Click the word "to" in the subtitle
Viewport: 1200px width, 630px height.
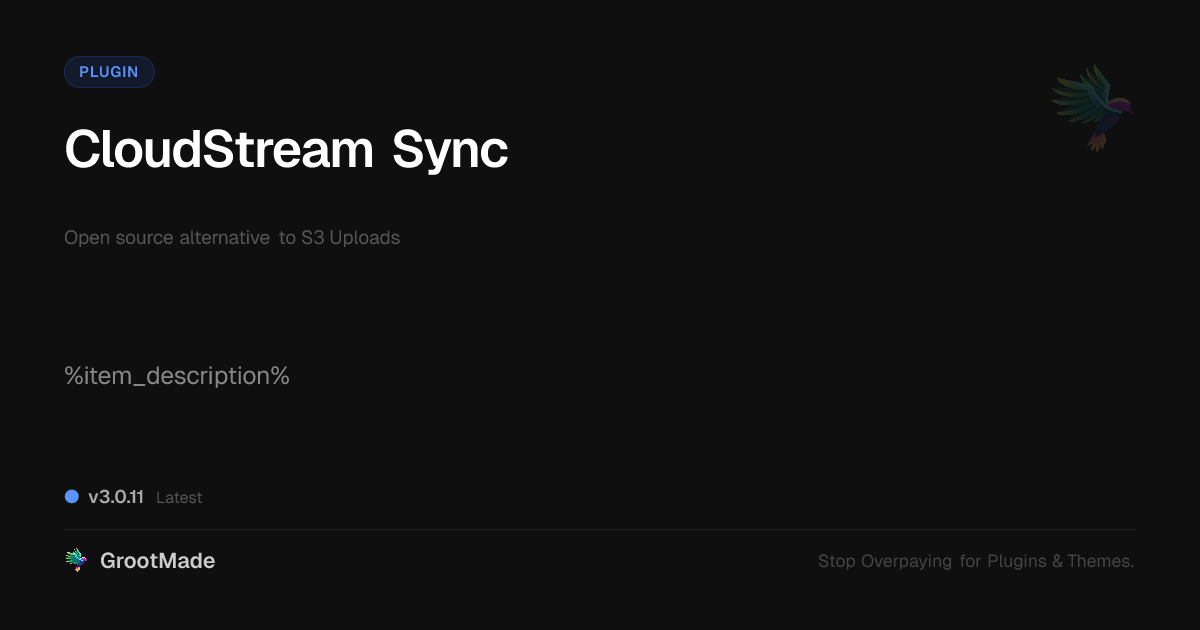287,238
